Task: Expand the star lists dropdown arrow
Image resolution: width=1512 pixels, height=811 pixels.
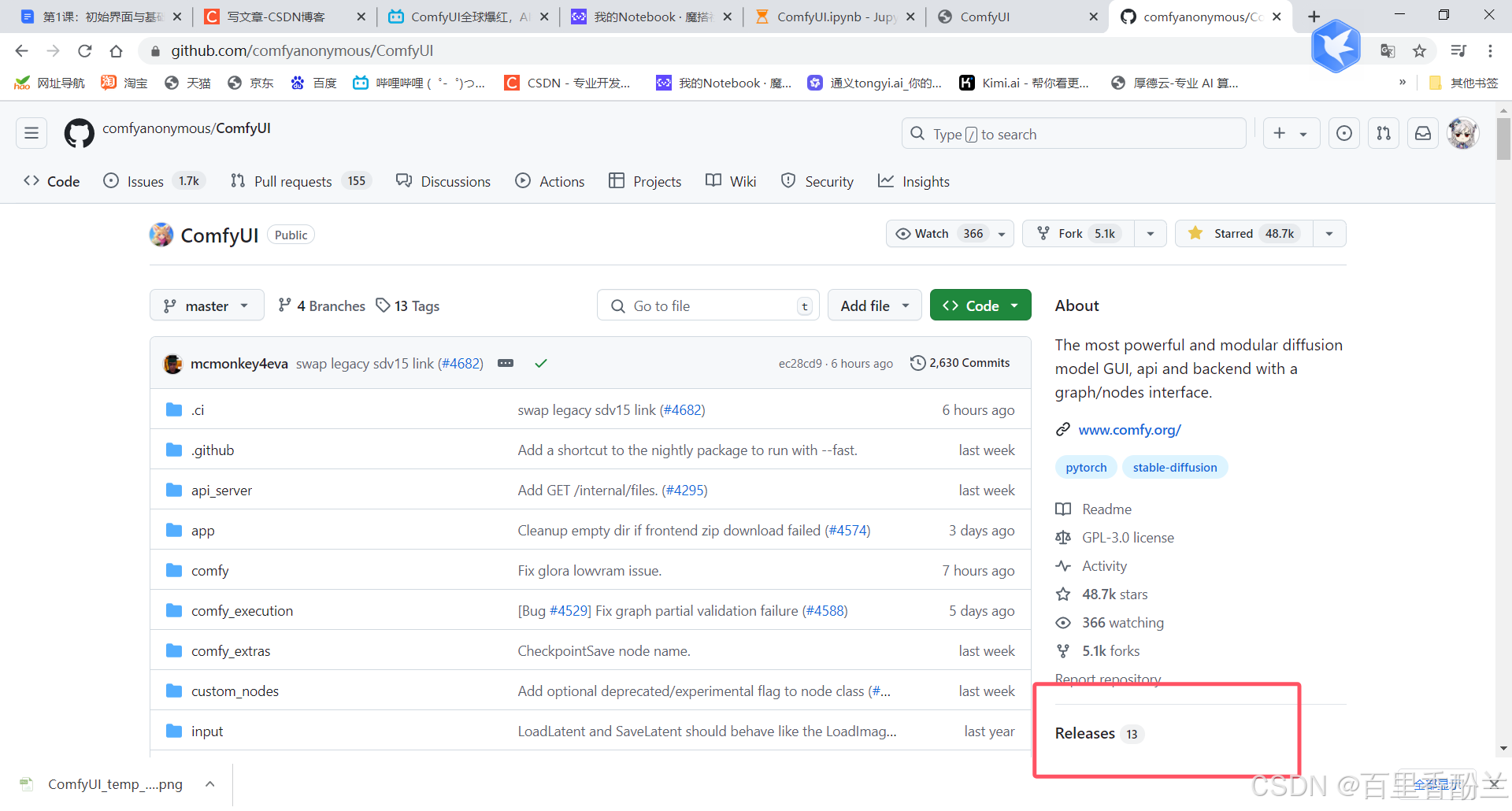Action: [x=1329, y=233]
